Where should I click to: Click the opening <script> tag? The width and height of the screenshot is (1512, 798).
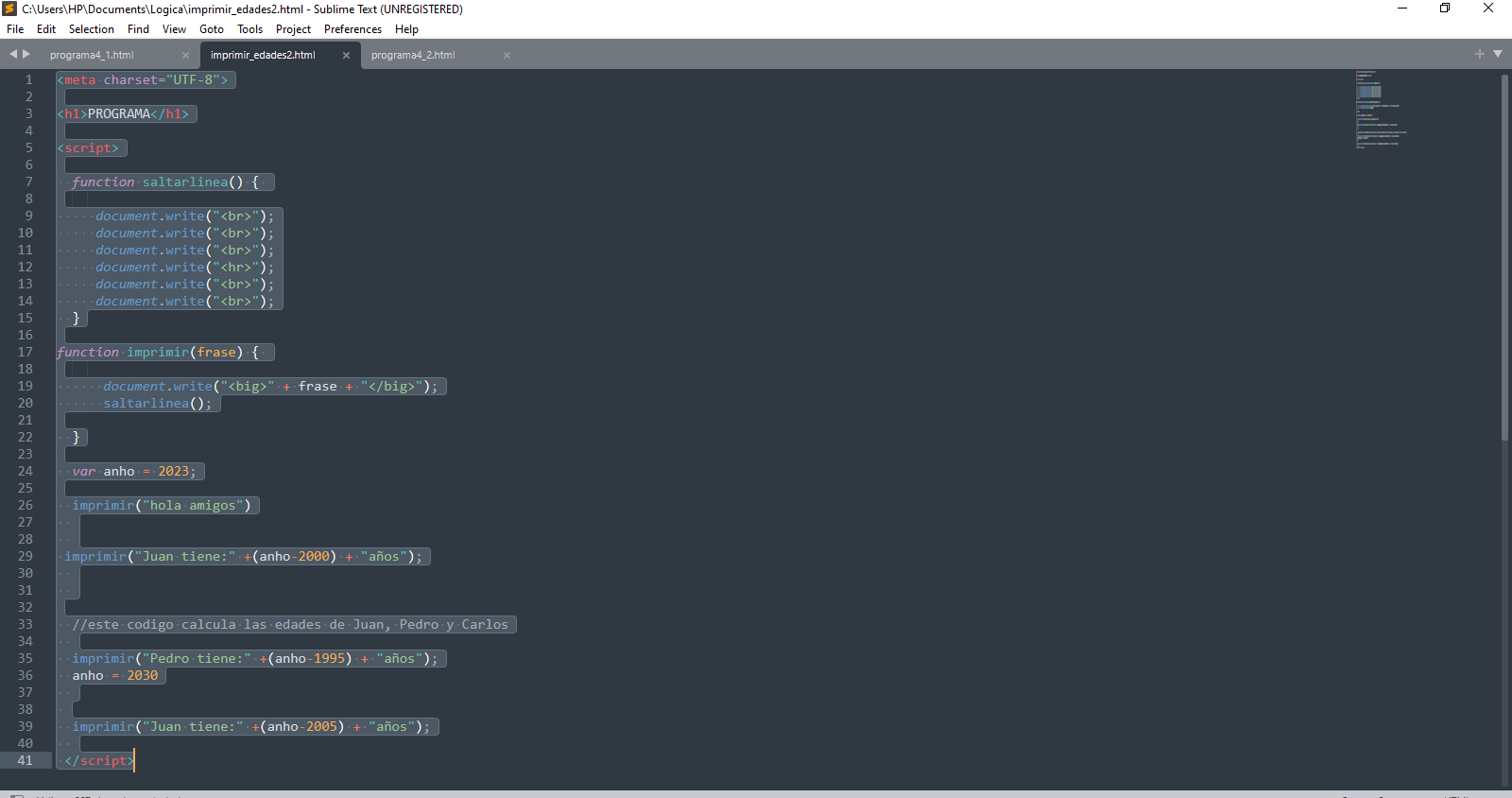pos(88,148)
